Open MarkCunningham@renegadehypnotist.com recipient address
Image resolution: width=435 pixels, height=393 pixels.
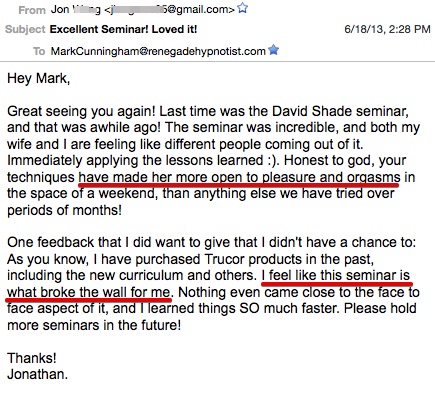click(158, 51)
